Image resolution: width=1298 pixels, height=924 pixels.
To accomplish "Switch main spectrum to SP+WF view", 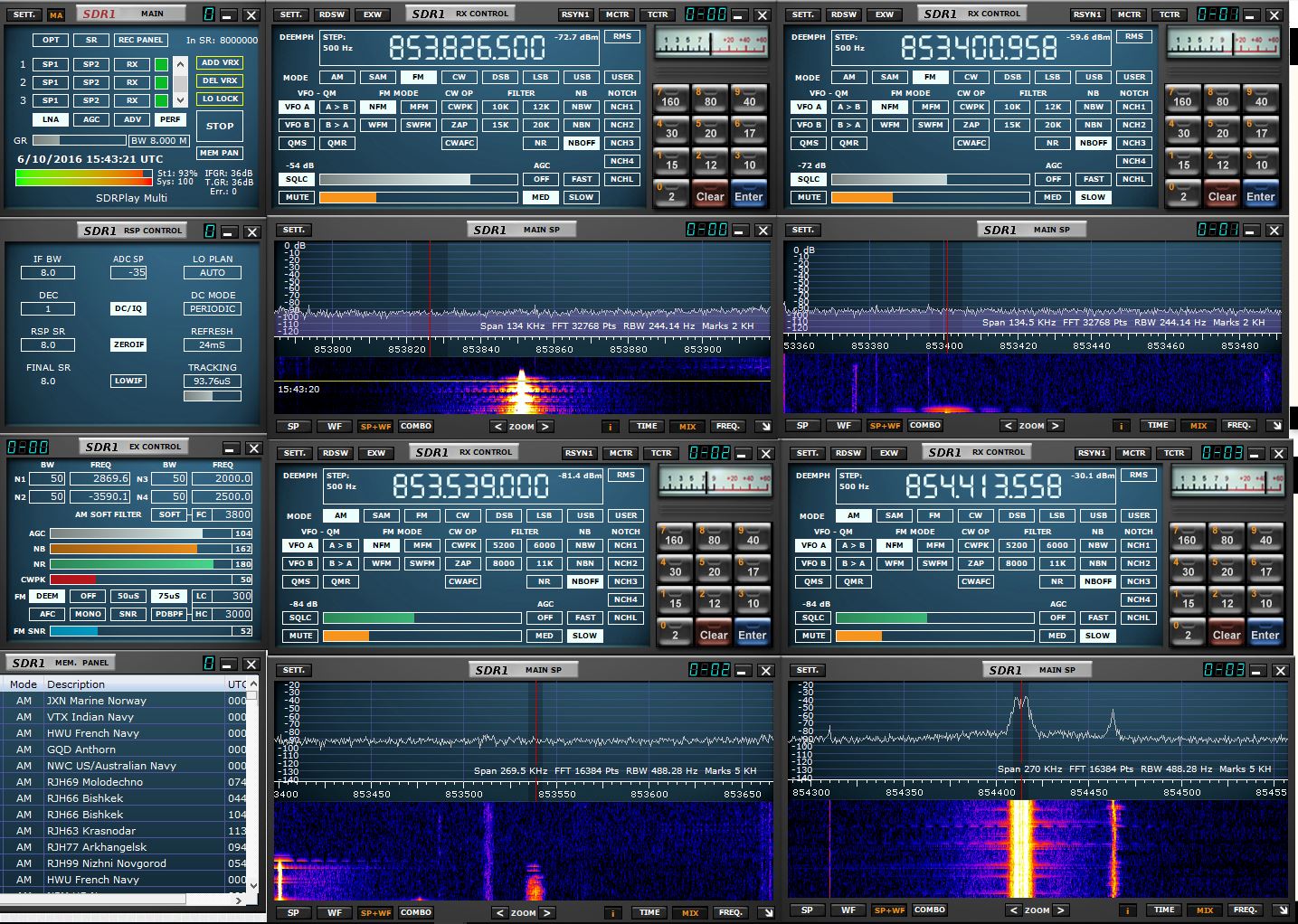I will 377,425.
